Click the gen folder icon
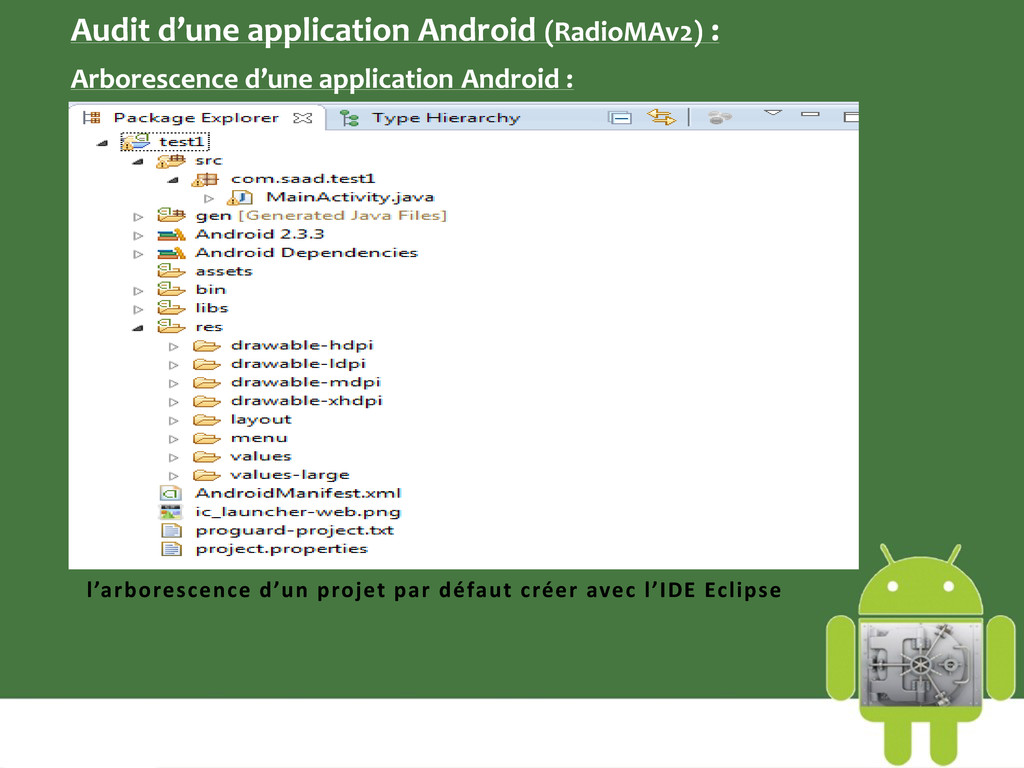Image resolution: width=1024 pixels, height=768 pixels. click(x=171, y=215)
